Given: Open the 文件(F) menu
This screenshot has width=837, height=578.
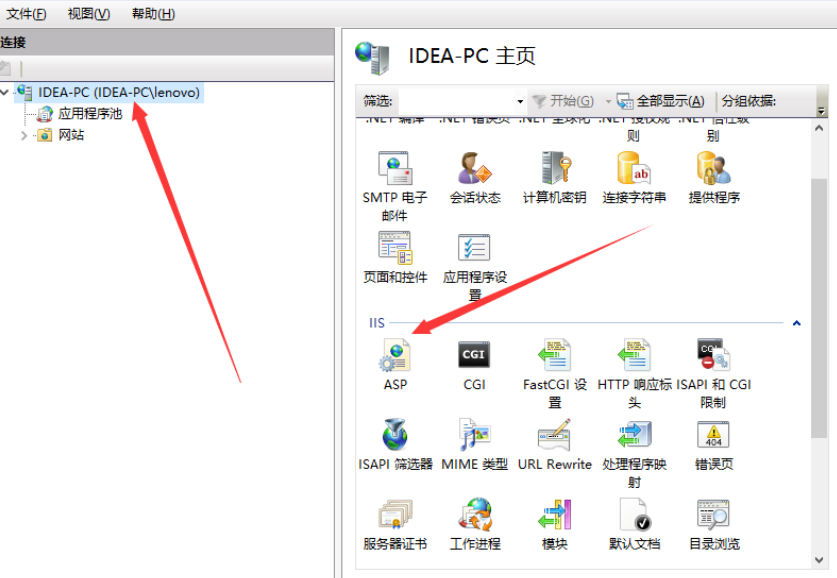Looking at the screenshot, I should tap(26, 14).
